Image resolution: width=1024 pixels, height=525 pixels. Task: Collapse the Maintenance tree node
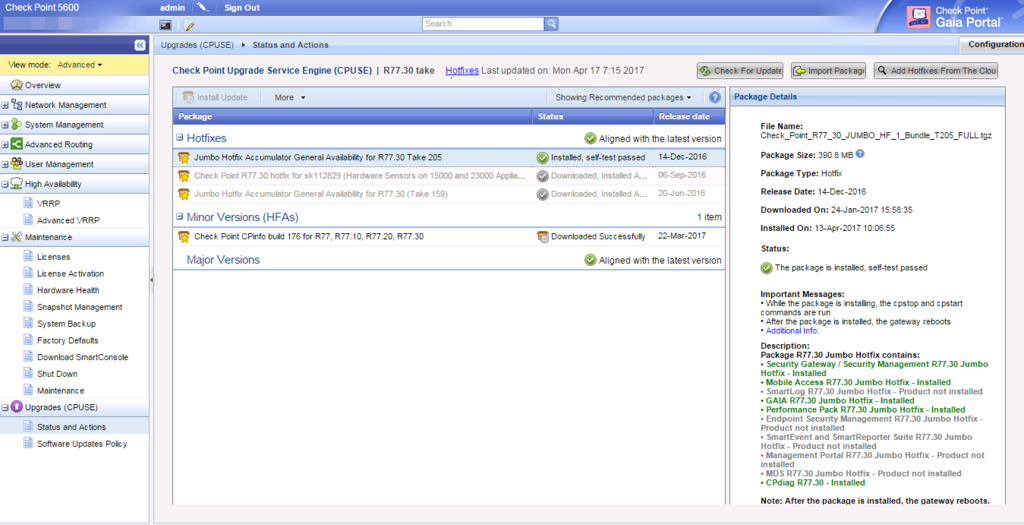tap(5, 238)
